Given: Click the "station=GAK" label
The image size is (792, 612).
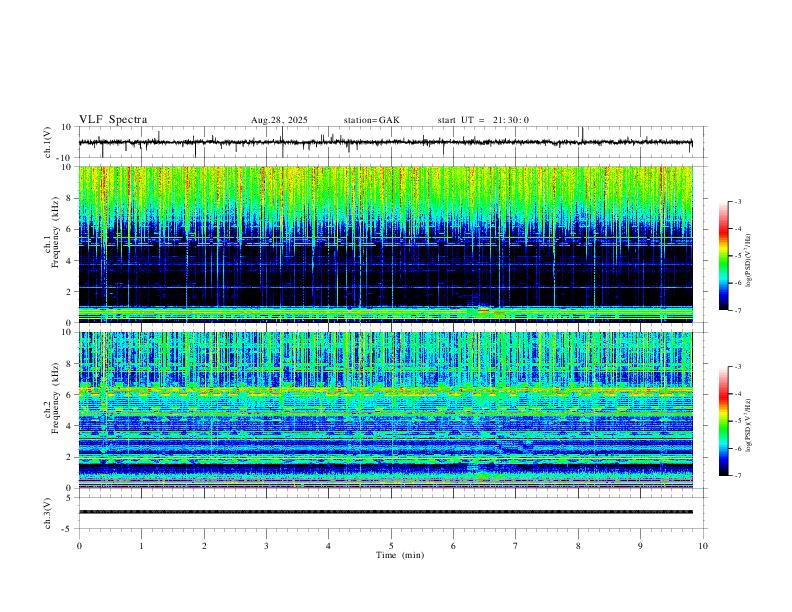Looking at the screenshot, I should [371, 120].
